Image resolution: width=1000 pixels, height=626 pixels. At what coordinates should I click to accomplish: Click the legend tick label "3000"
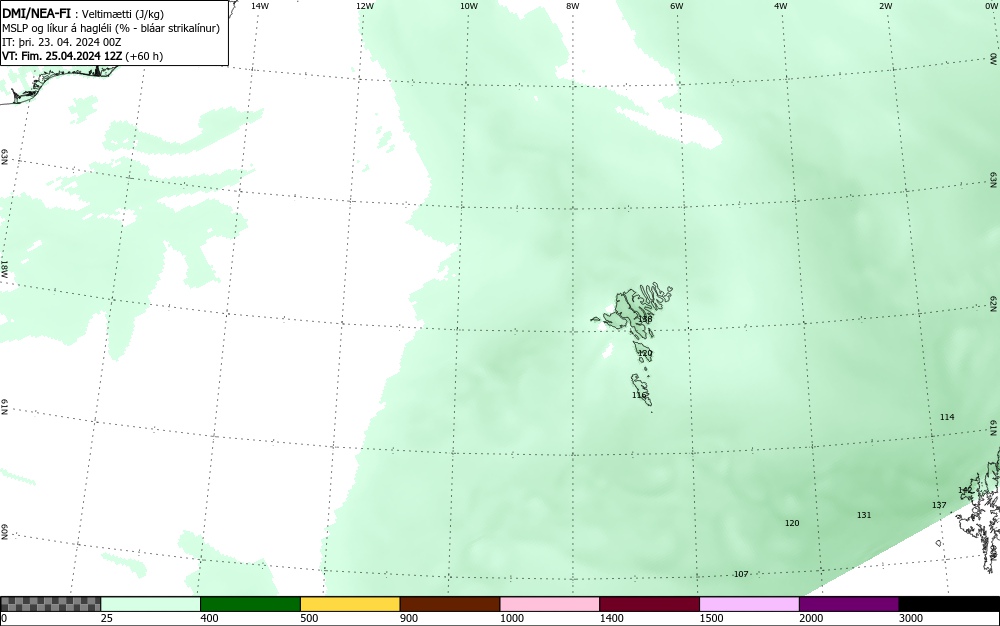(x=911, y=618)
